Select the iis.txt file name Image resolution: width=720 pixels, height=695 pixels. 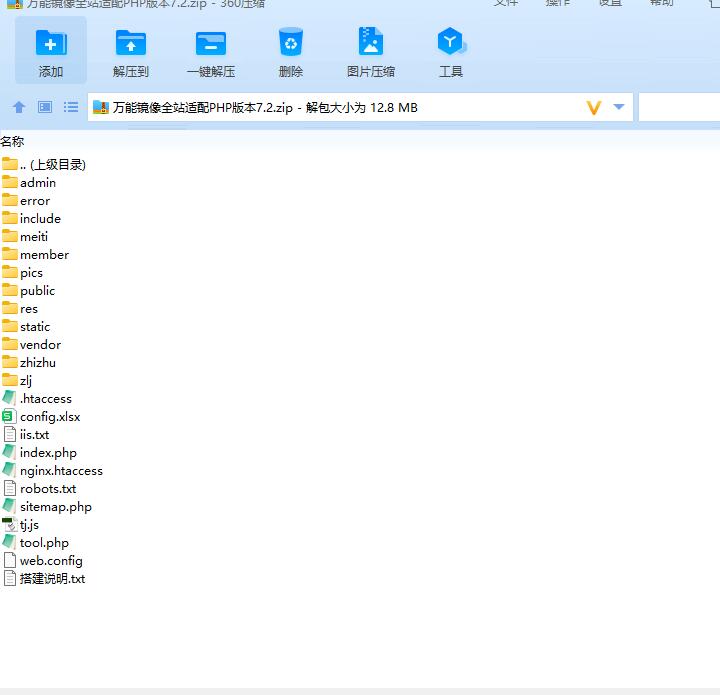(34, 434)
